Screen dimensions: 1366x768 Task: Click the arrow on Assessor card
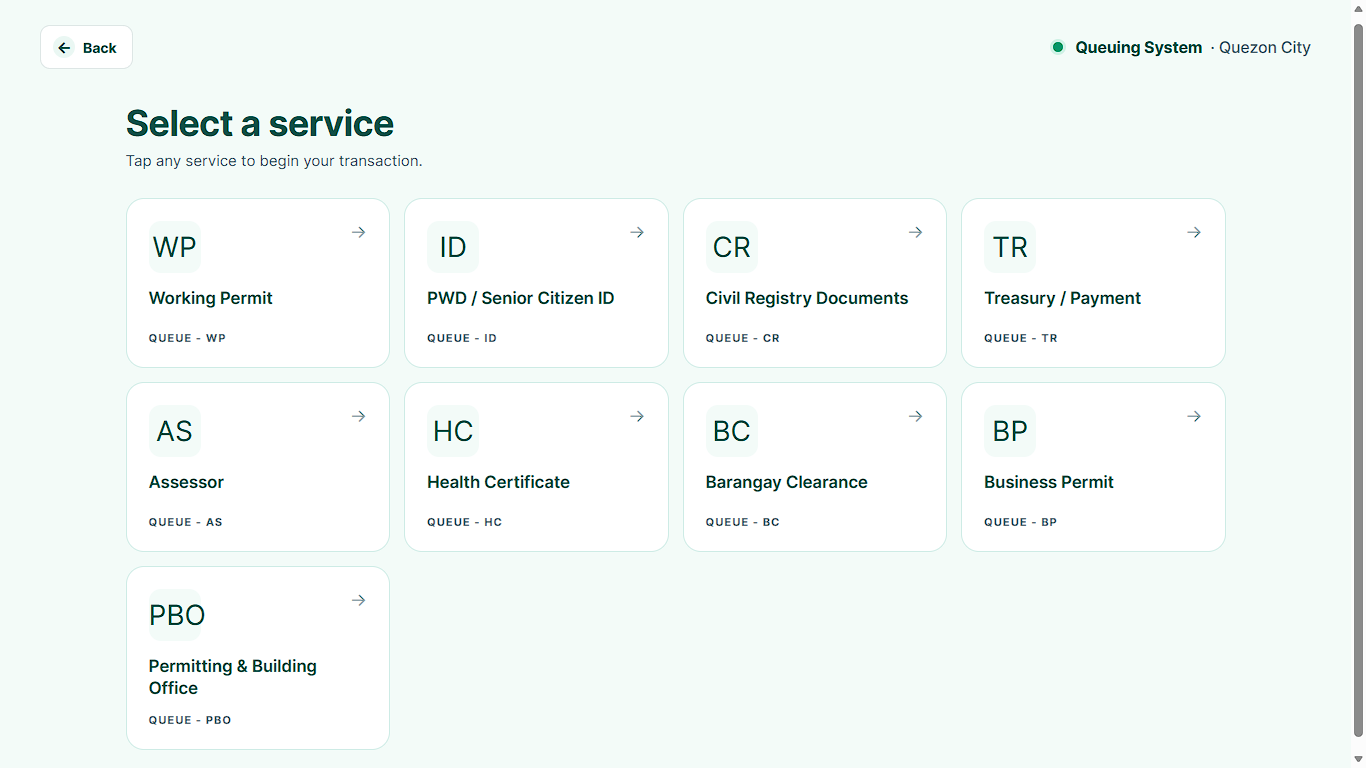[359, 416]
